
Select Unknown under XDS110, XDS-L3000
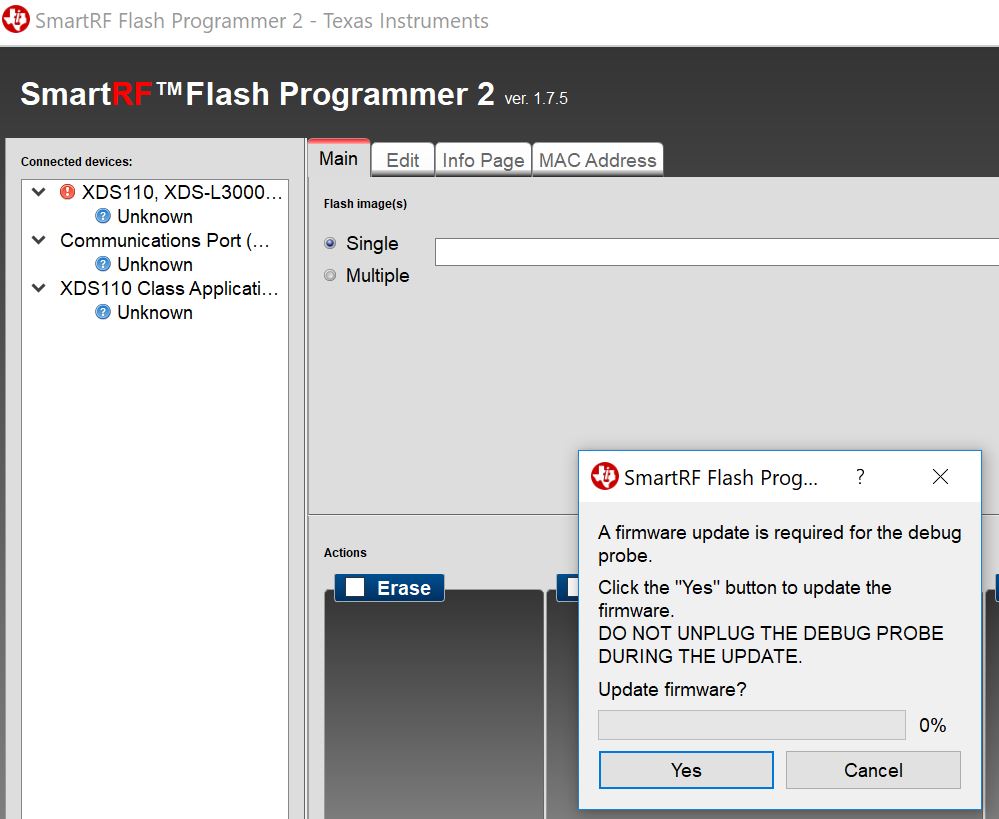click(155, 216)
